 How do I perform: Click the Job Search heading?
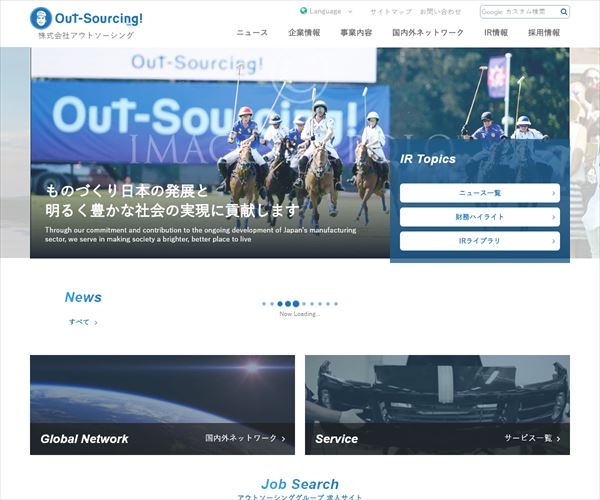click(x=300, y=484)
